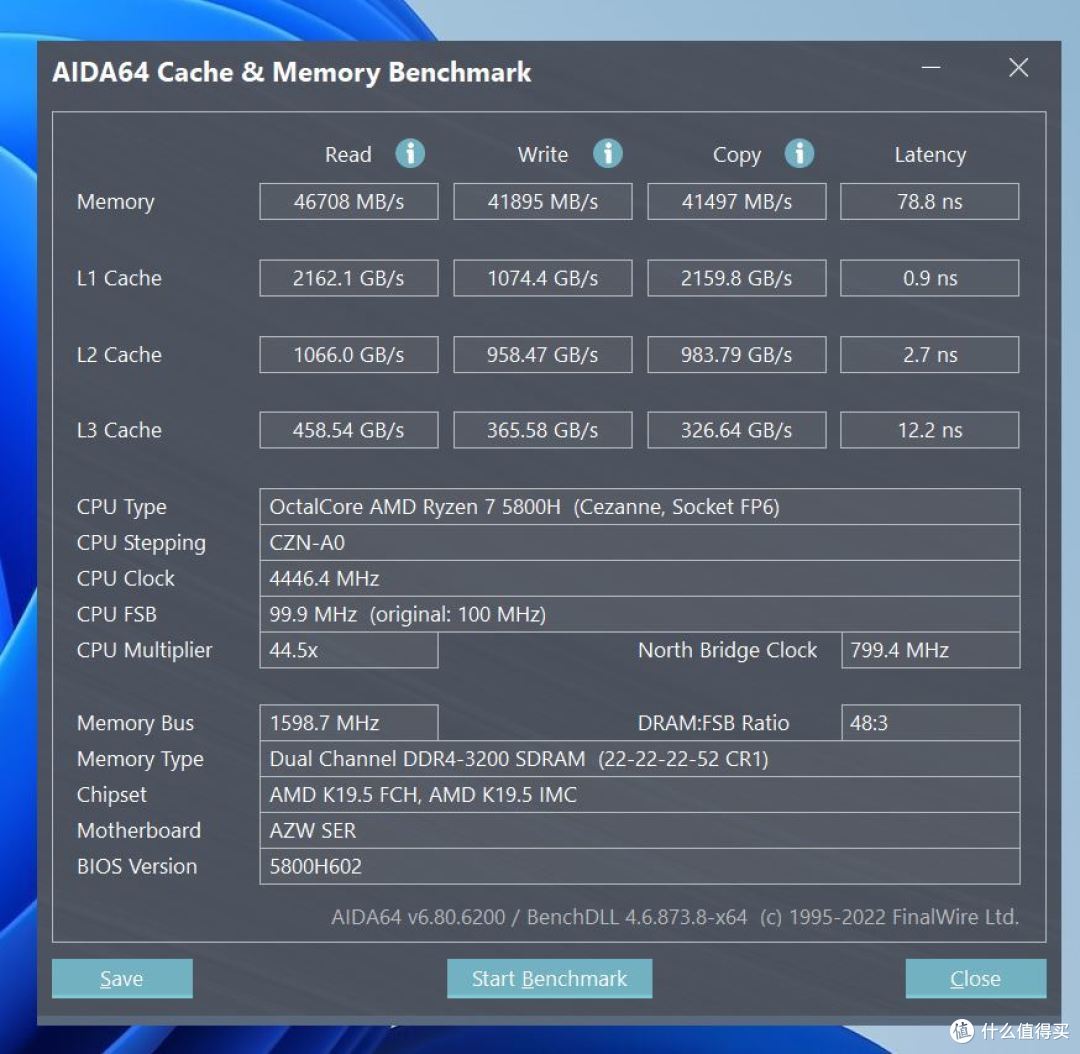Select the L2 Cache Write 958.47 GB/s
This screenshot has width=1080, height=1054.
(543, 354)
